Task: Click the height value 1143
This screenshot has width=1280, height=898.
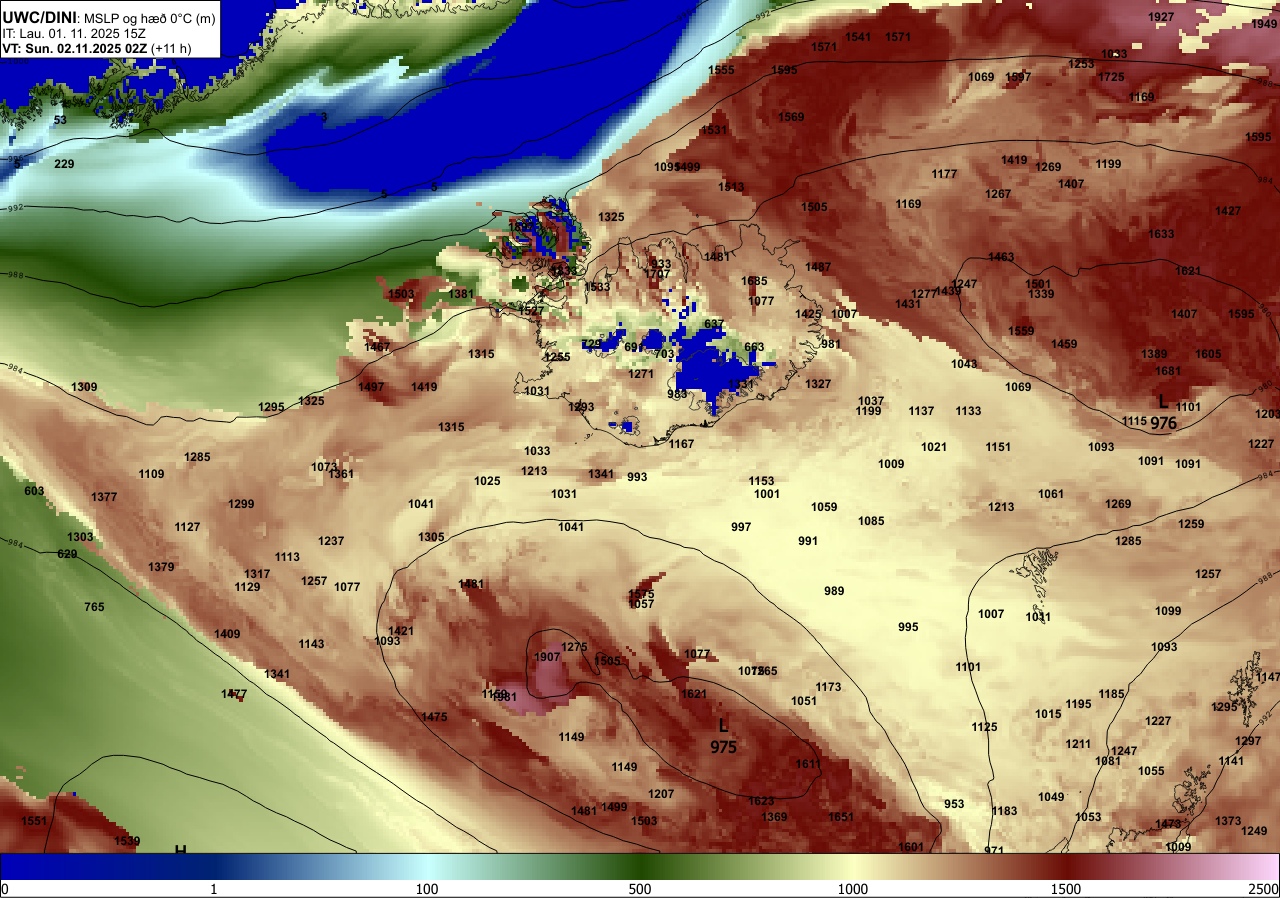Action: (311, 644)
